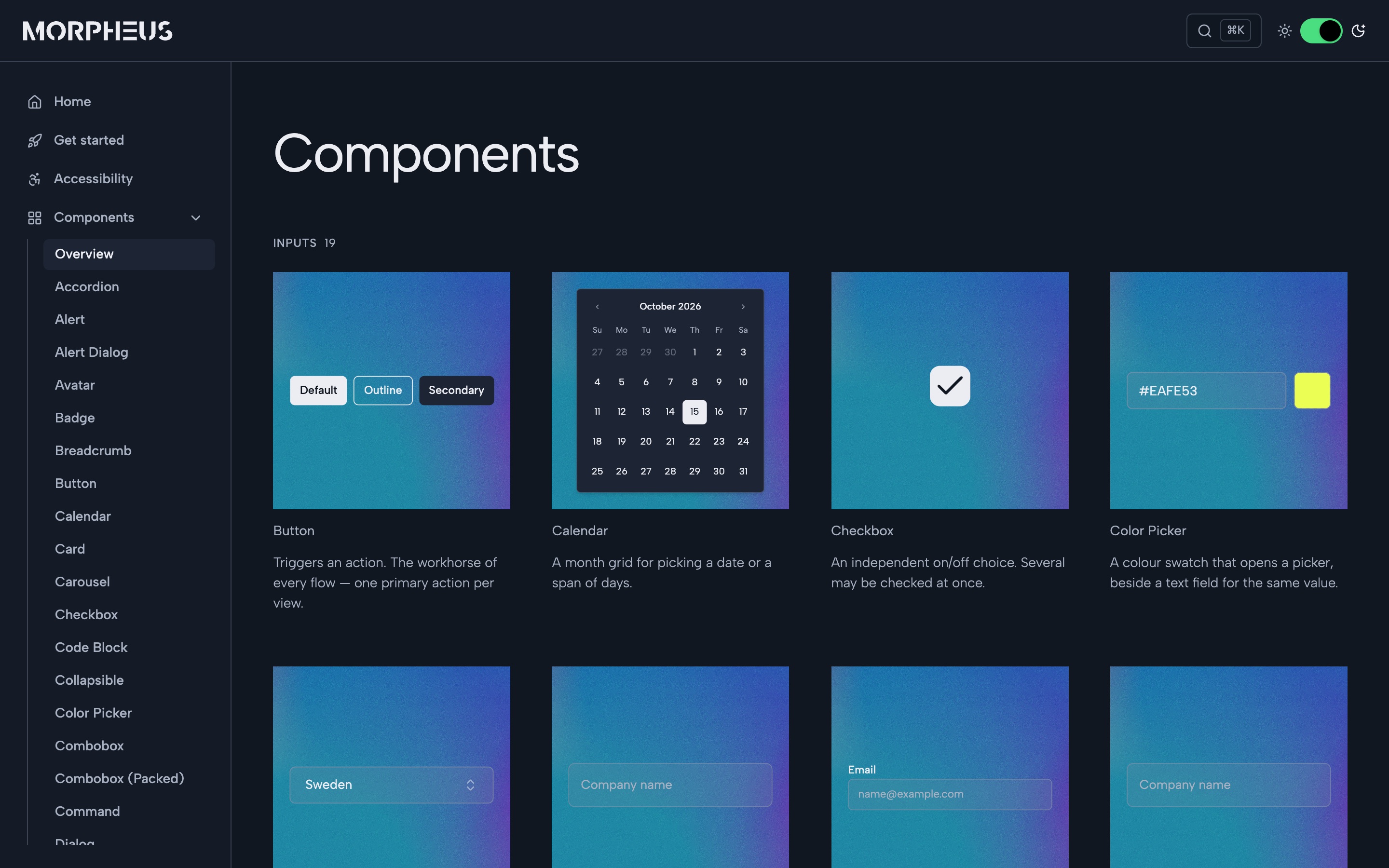The image size is (1389, 868).
Task: Open the Accessibility link
Action: (93, 179)
